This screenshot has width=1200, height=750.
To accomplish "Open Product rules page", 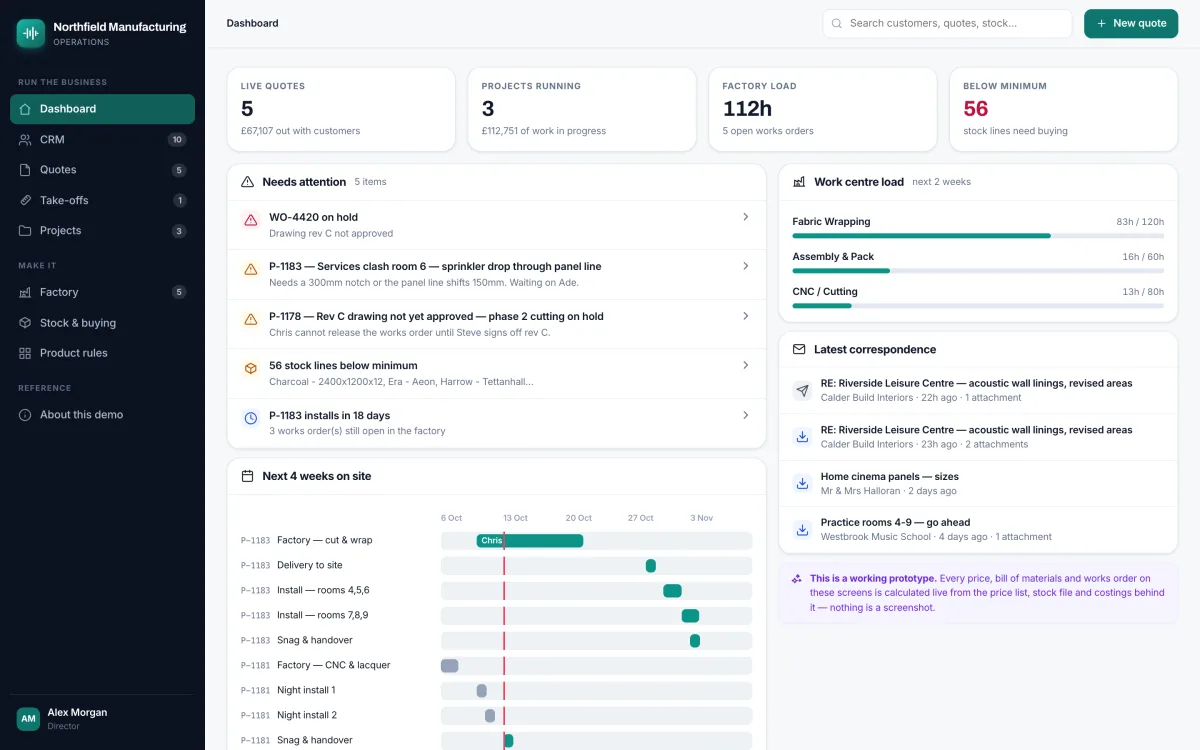I will tap(102, 353).
